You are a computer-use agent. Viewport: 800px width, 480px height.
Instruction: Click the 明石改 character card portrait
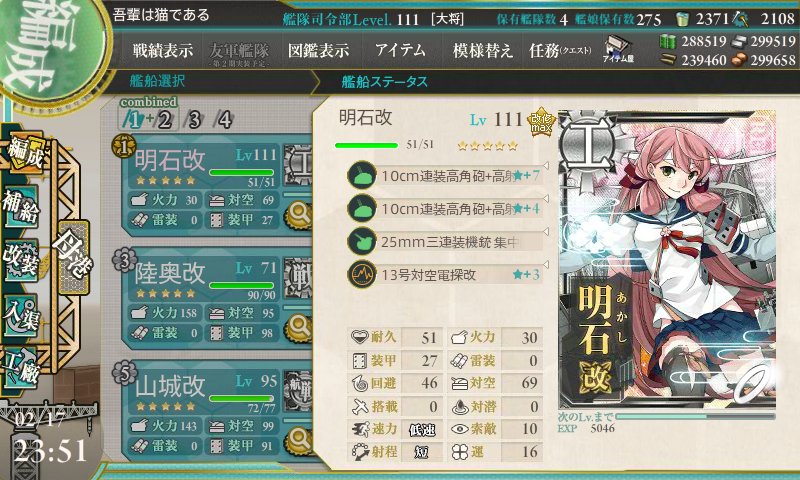(667, 259)
